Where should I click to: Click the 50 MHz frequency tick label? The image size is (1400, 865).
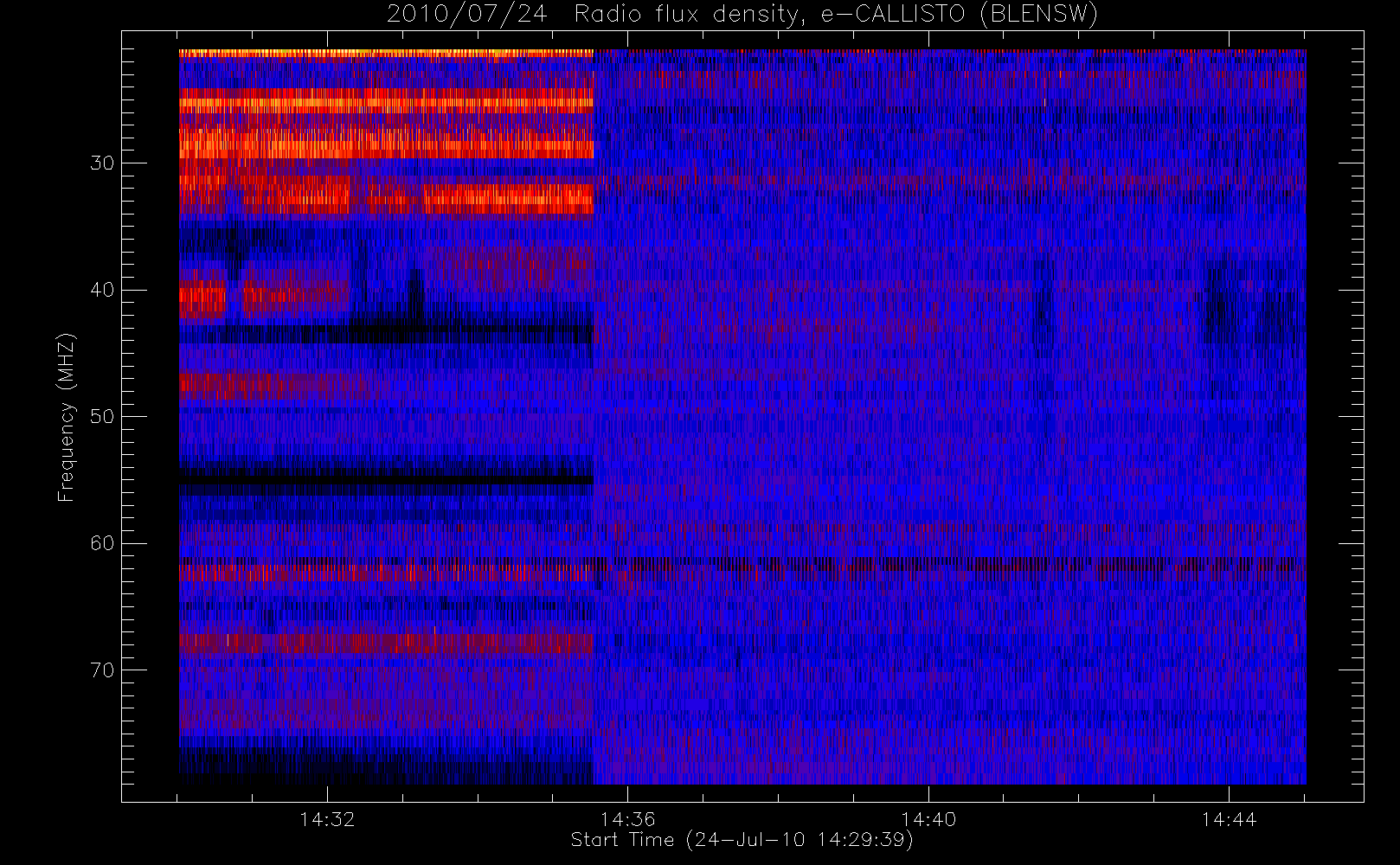point(102,416)
